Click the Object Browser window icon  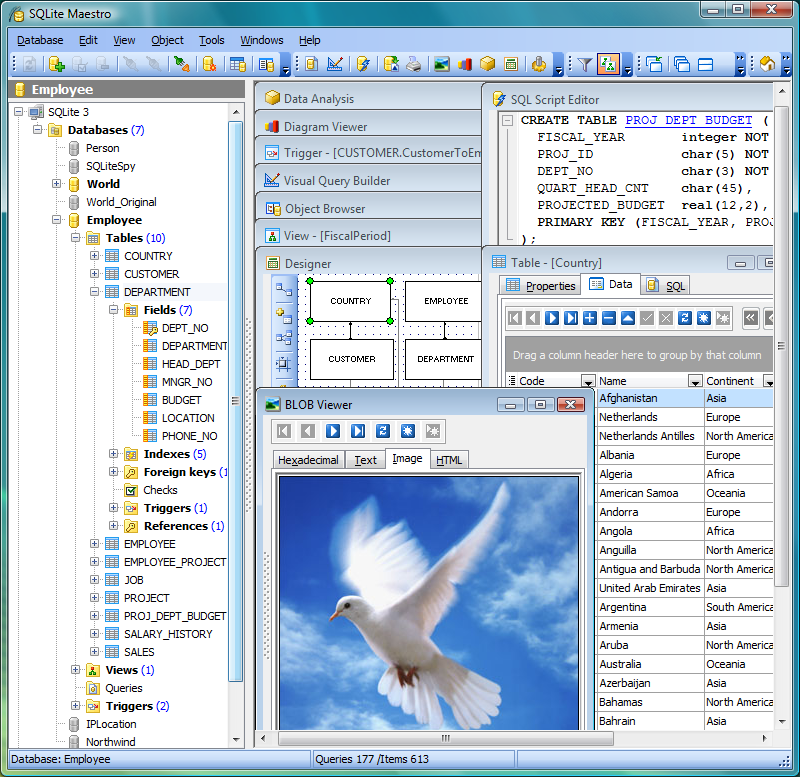[273, 209]
